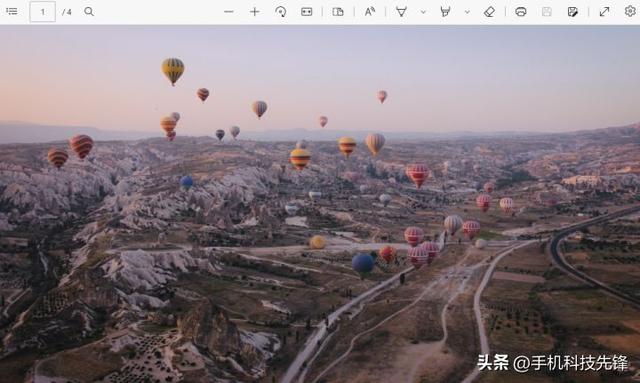Click the page number input field
Viewport: 640px width, 383px height.
click(42, 11)
